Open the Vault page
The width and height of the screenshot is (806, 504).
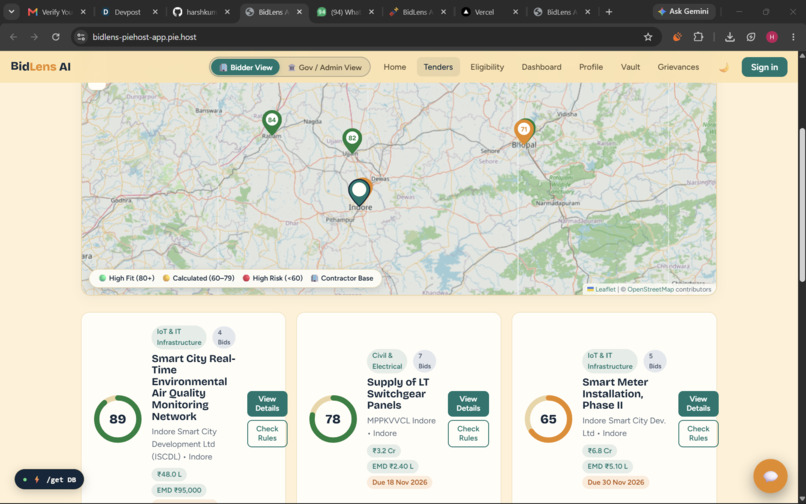point(630,67)
